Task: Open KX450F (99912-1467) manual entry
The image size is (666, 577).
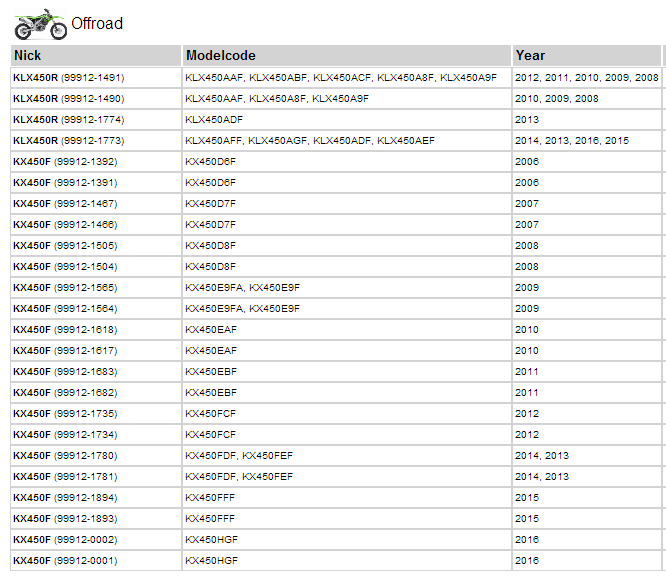Action: pyautogui.click(x=65, y=204)
